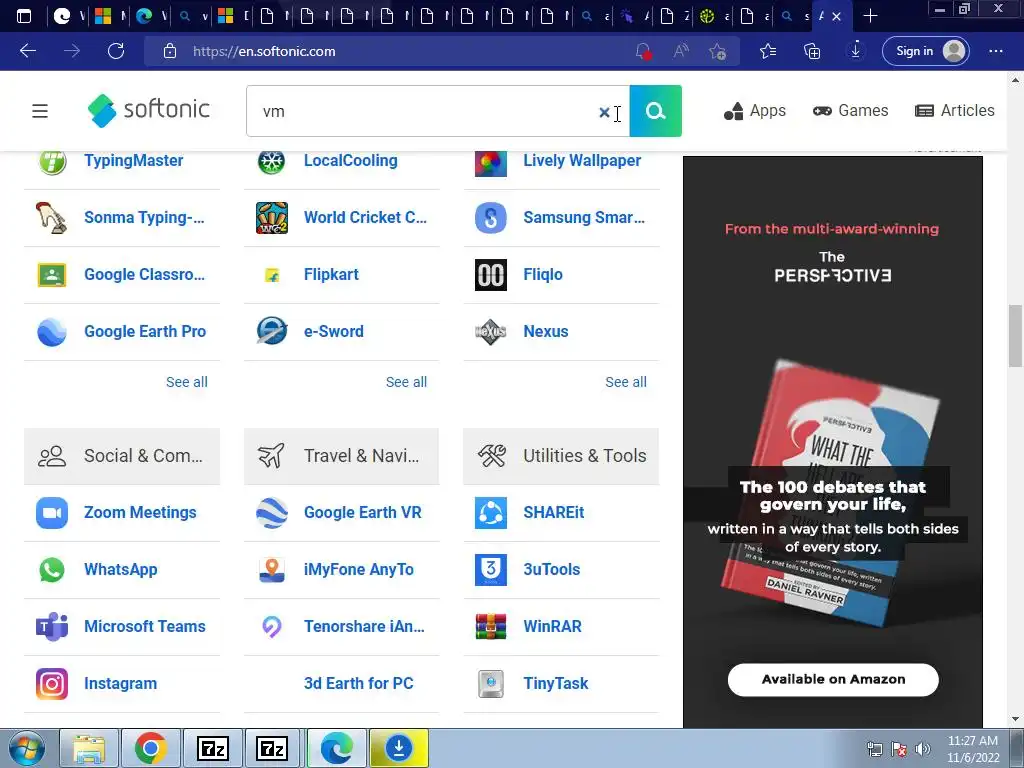
Task: Click the Softonic logo
Action: pyautogui.click(x=149, y=110)
